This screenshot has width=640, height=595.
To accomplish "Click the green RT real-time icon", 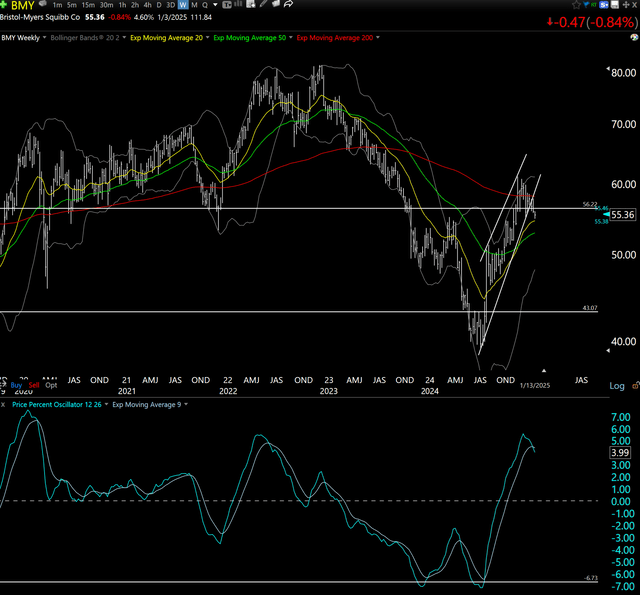I will [594, 4].
